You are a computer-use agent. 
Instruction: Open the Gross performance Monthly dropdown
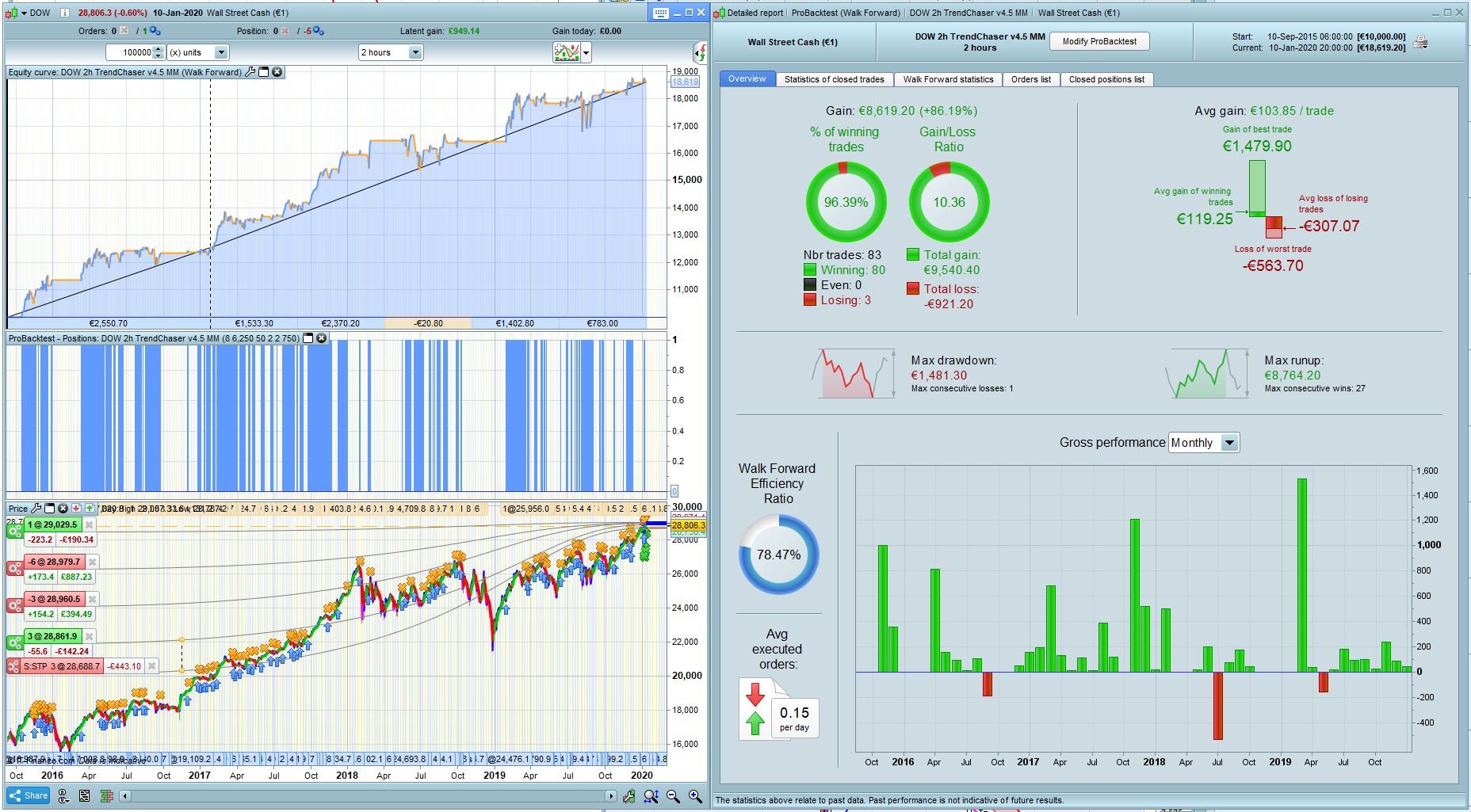tap(1204, 443)
